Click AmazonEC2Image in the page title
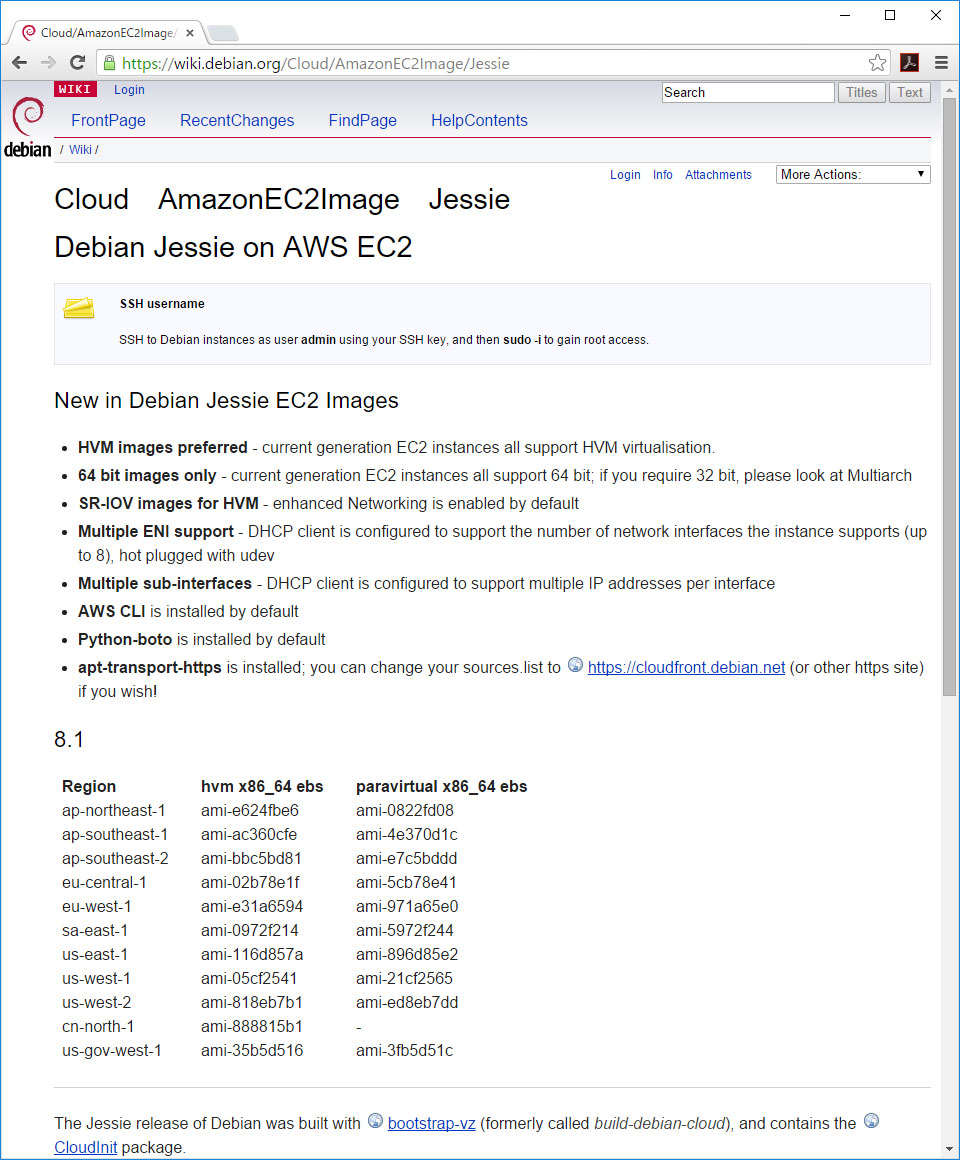This screenshot has height=1160, width=960. tap(279, 200)
